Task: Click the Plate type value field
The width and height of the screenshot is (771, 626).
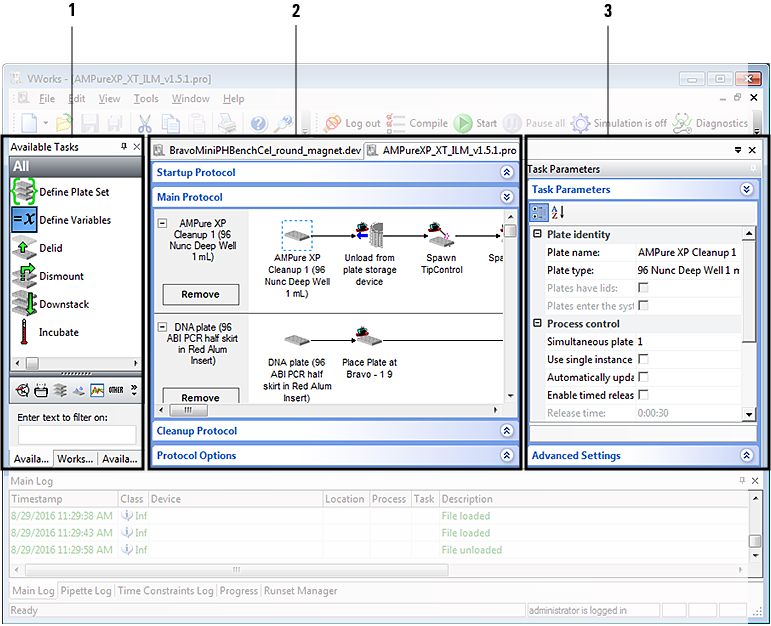Action: pyautogui.click(x=688, y=270)
